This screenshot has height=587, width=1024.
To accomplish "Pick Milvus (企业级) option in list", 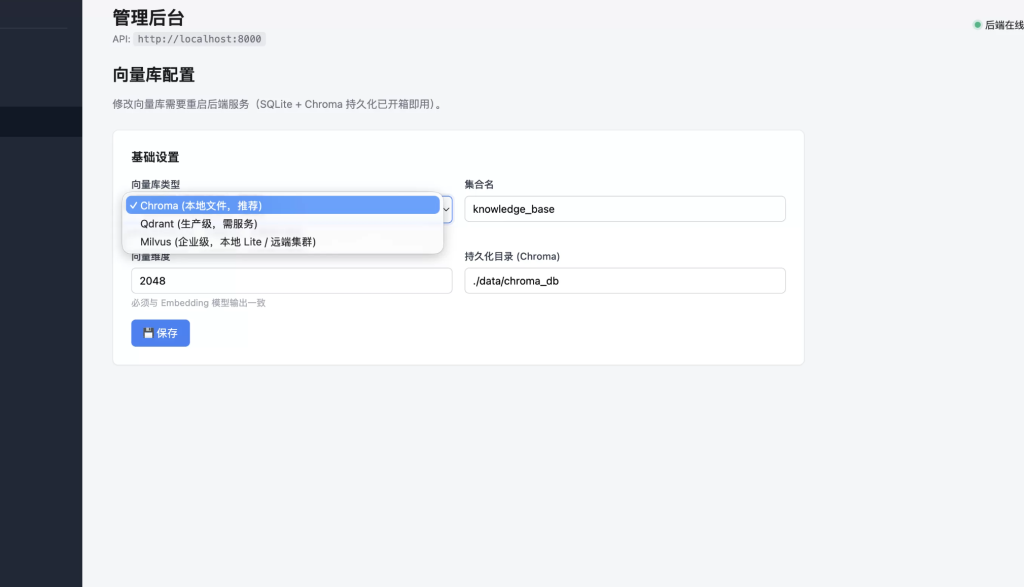I will click(282, 242).
